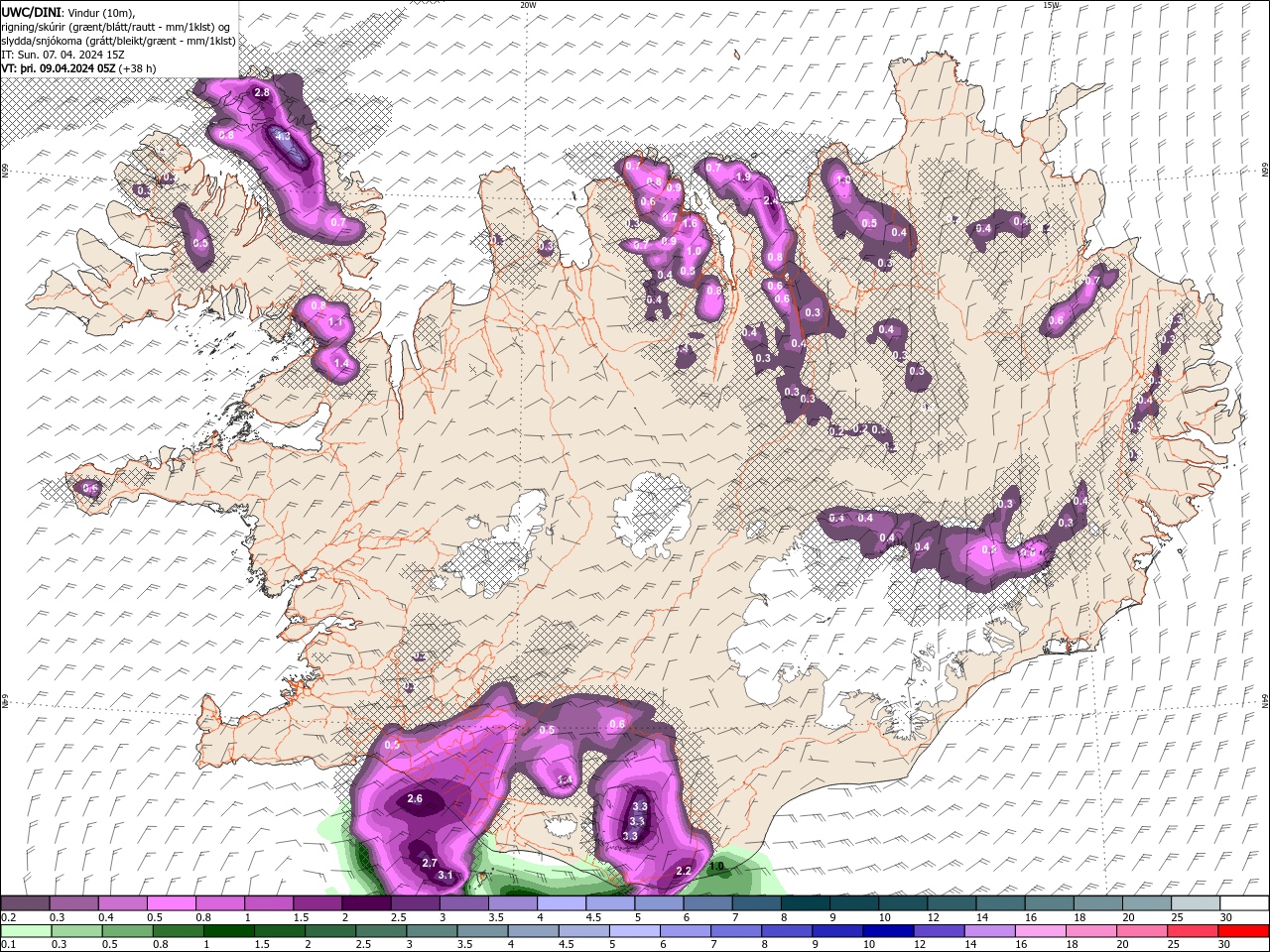Pick the 12 teal swatch in upper legend row
Screen dimensions: 1270x952
[952, 903]
